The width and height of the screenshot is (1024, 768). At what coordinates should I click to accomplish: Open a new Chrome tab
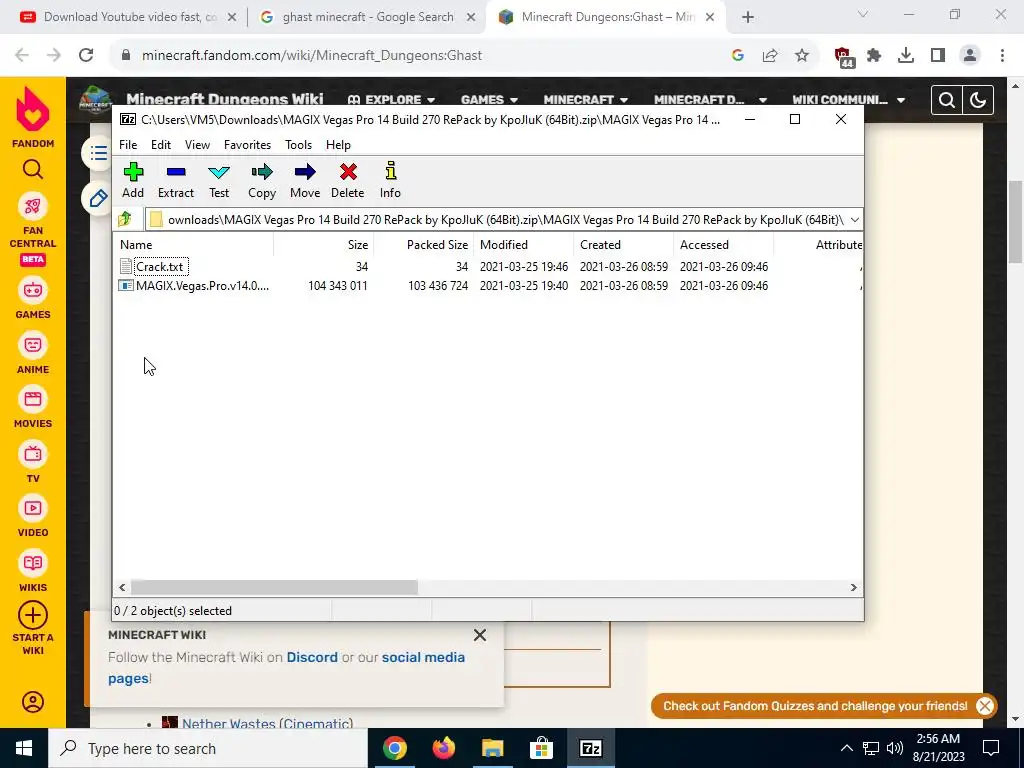pyautogui.click(x=748, y=18)
